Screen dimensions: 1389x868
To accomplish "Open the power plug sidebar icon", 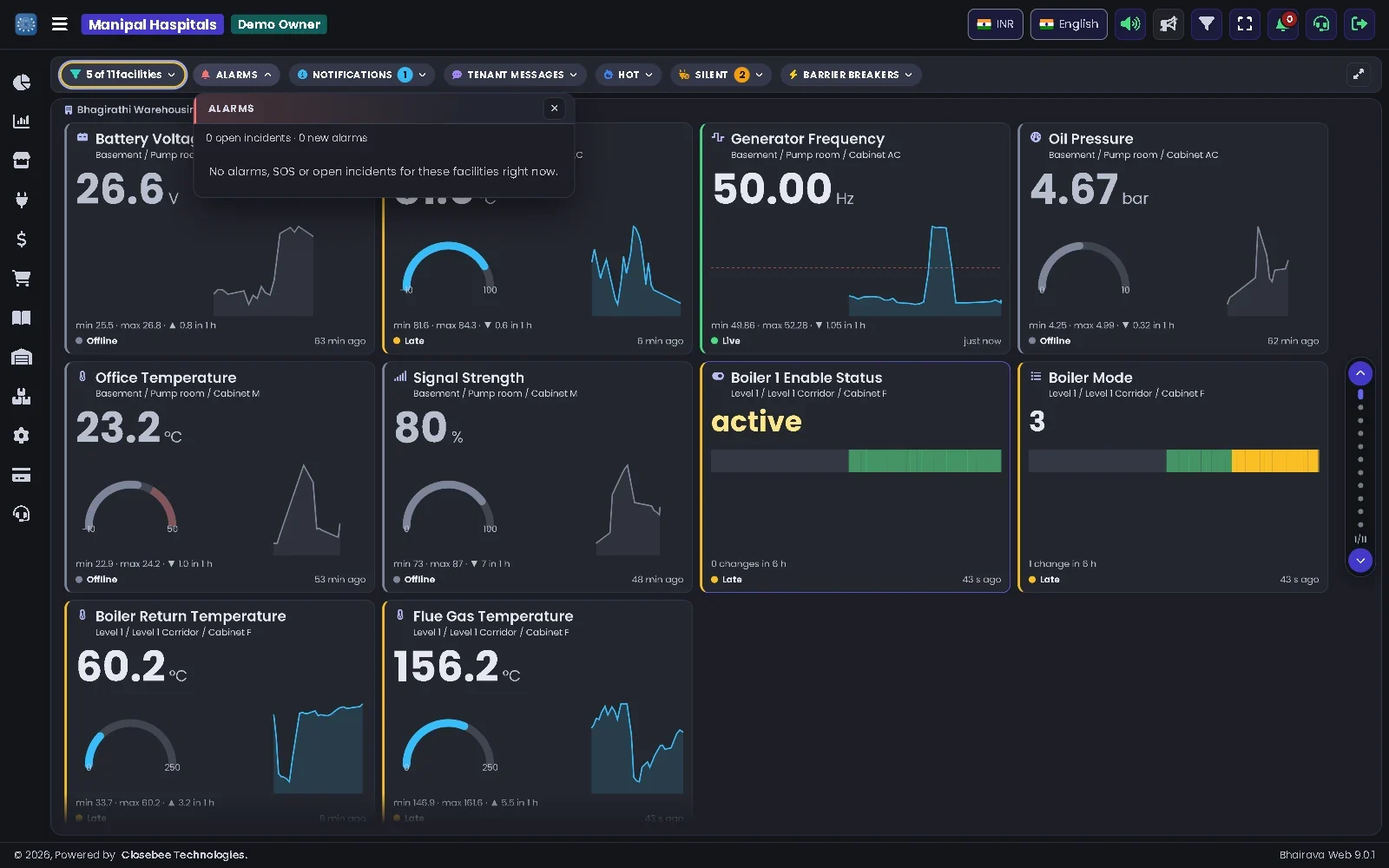I will [x=22, y=200].
